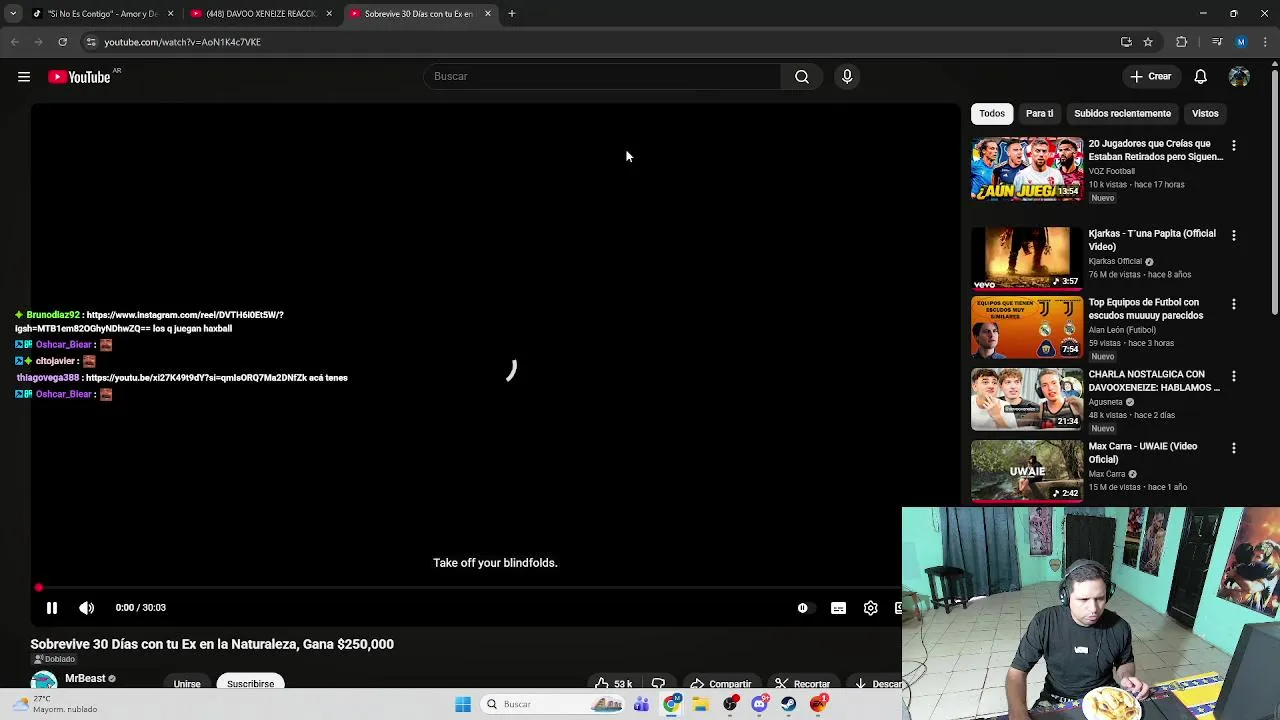This screenshot has height=720, width=1280.
Task: Open more options for Max Carra UWAIE
Action: (x=1233, y=448)
